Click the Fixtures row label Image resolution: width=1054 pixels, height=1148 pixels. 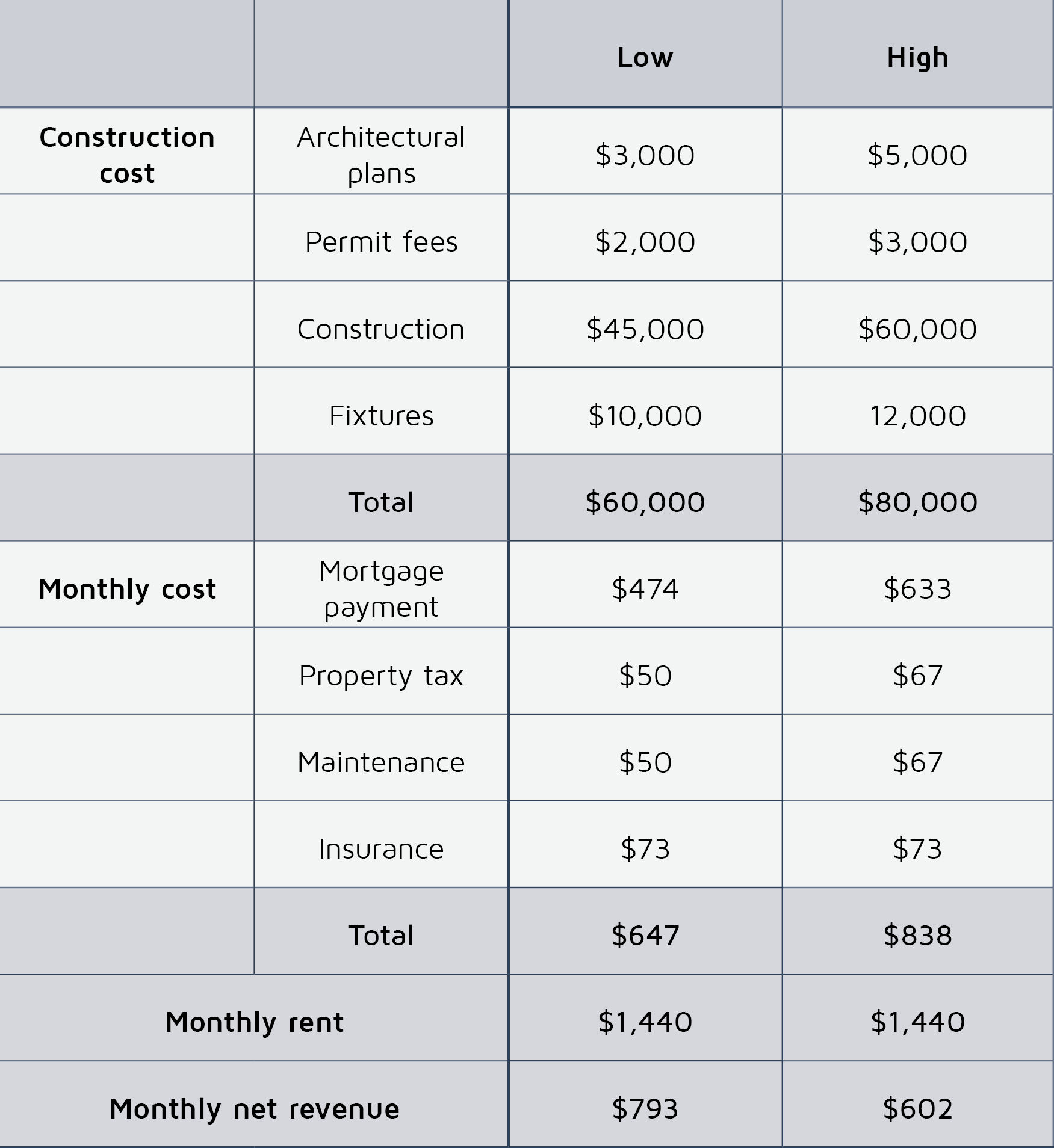(381, 416)
